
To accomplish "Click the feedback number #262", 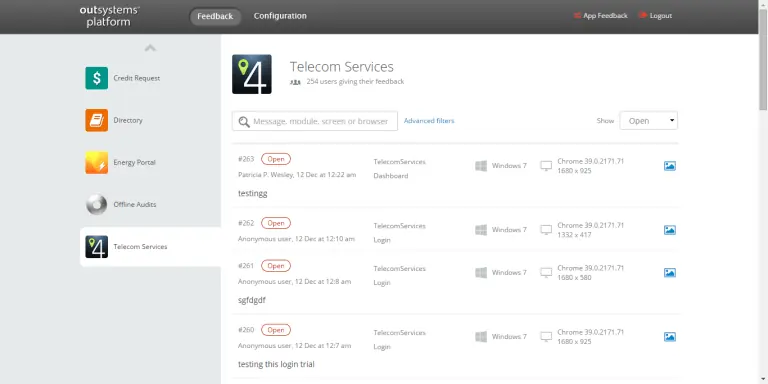I will click(246, 223).
